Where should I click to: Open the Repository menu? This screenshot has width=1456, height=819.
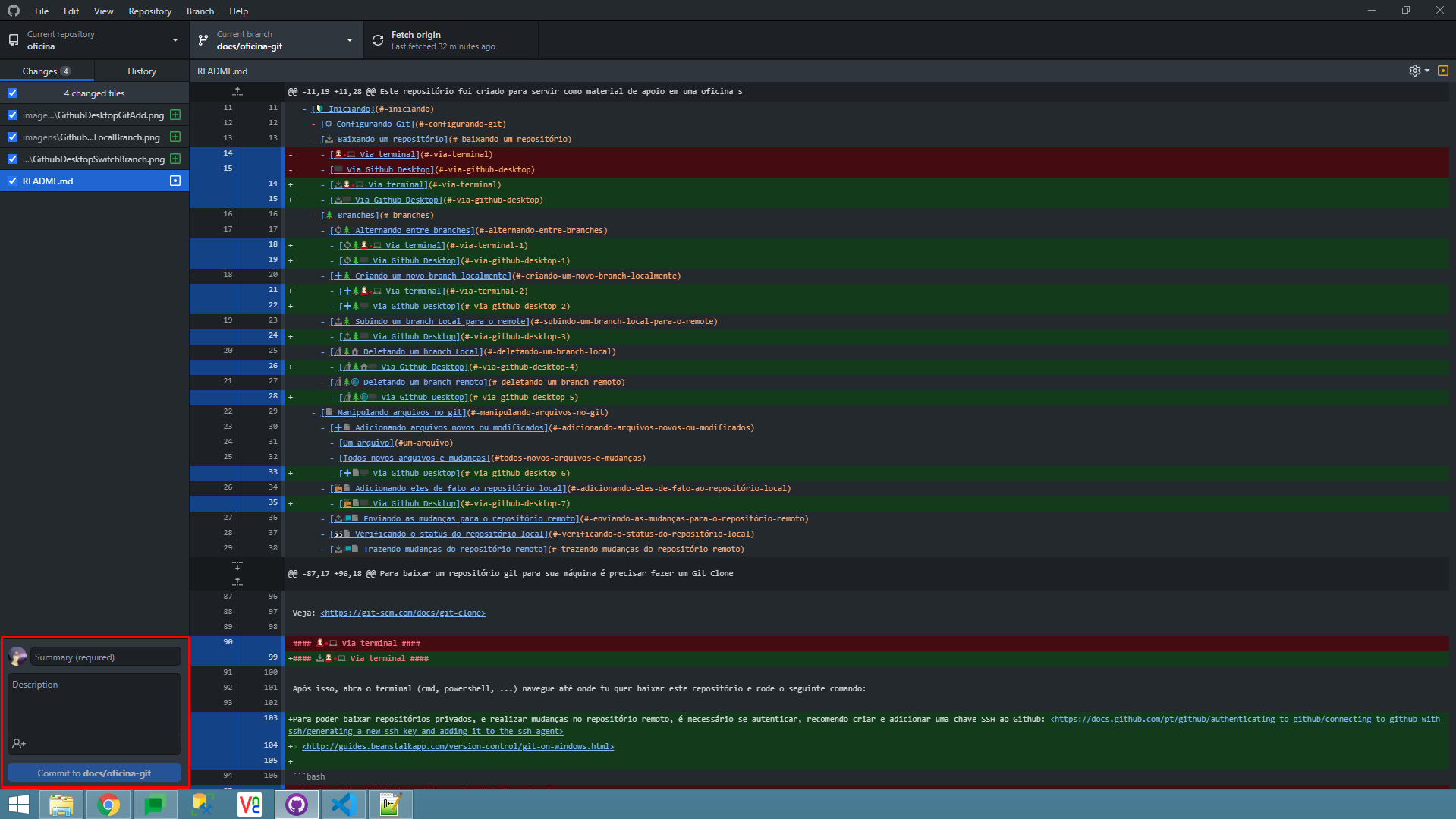click(149, 11)
